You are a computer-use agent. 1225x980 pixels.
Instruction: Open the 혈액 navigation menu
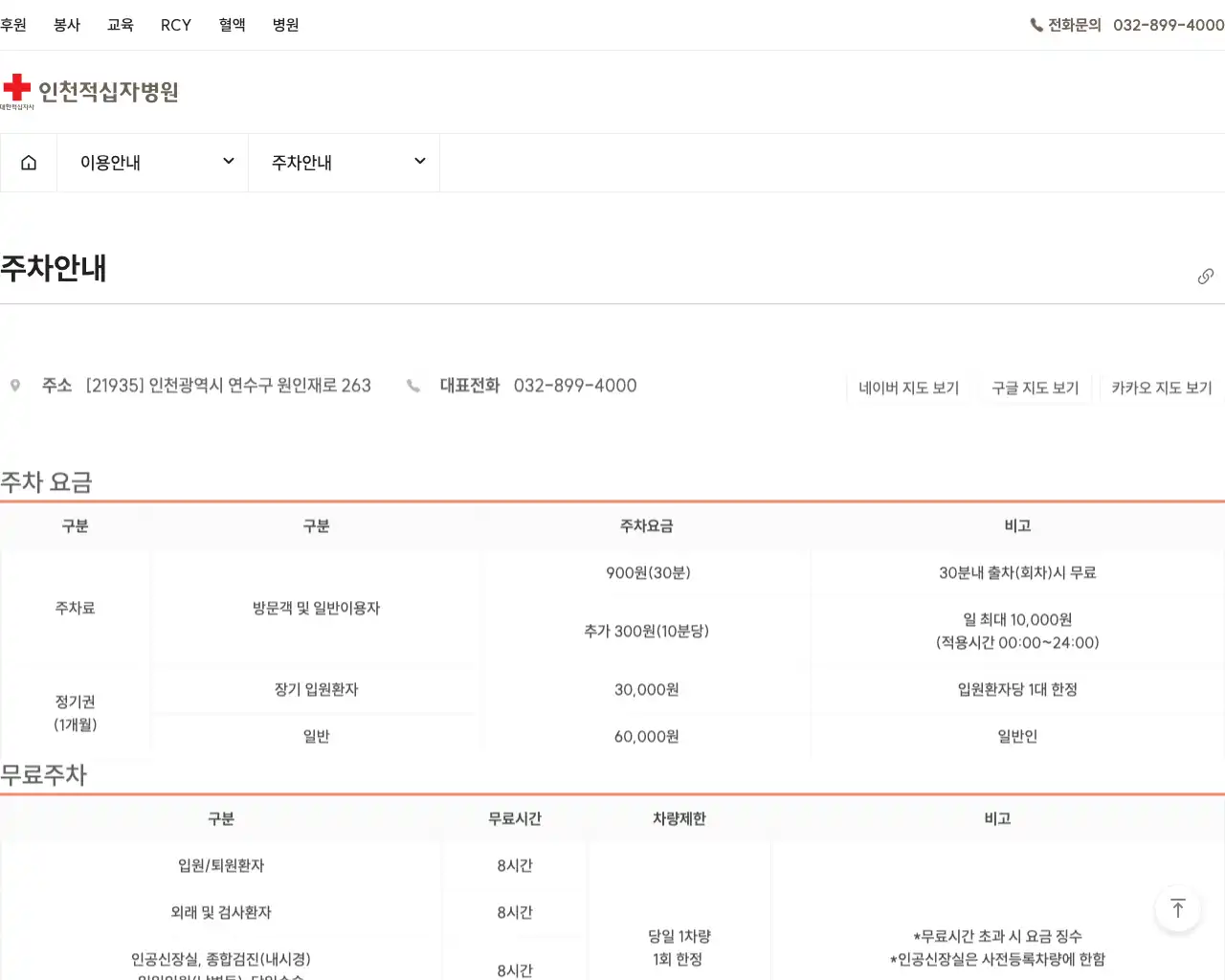[x=232, y=26]
